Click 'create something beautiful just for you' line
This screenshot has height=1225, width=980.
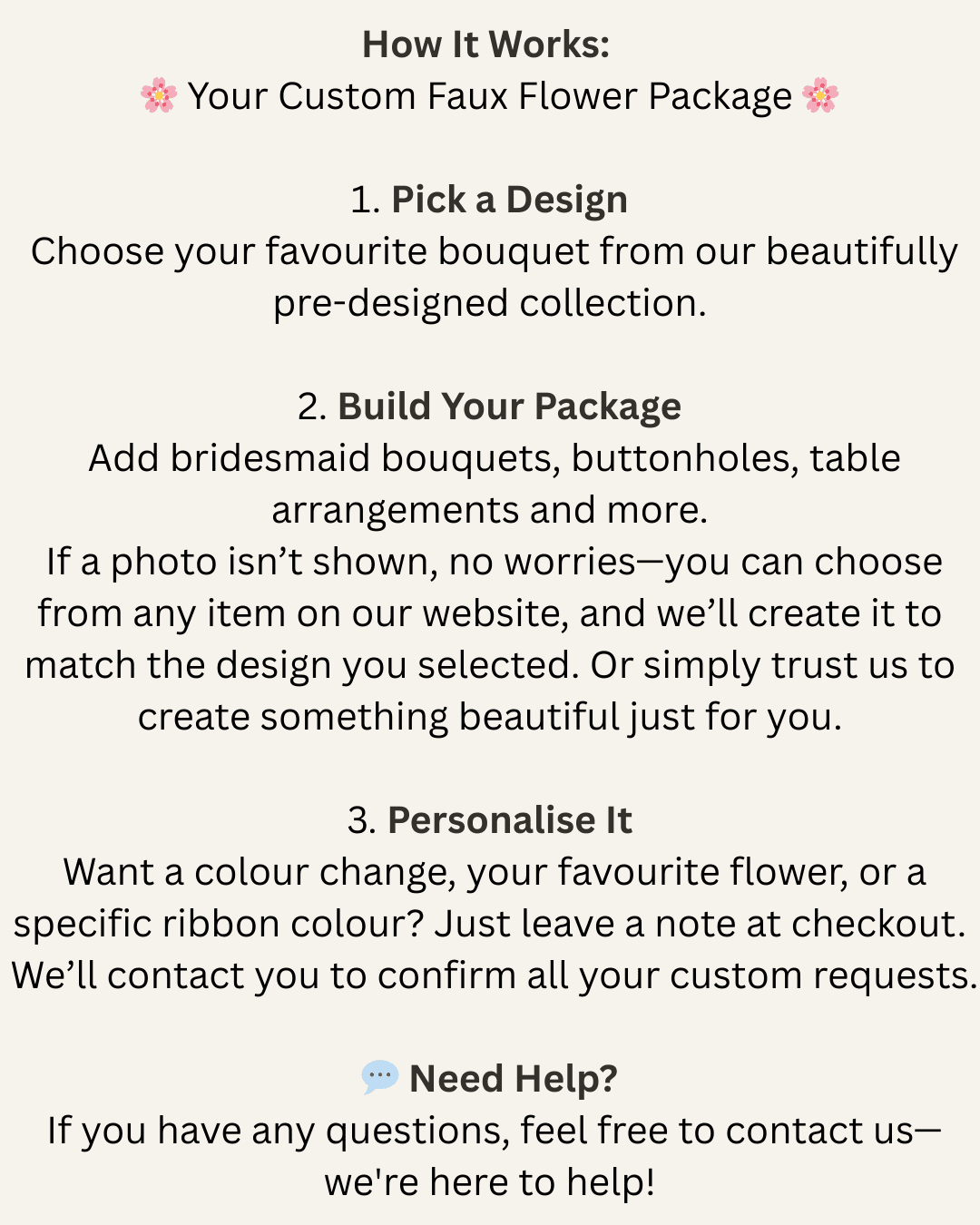tap(490, 717)
